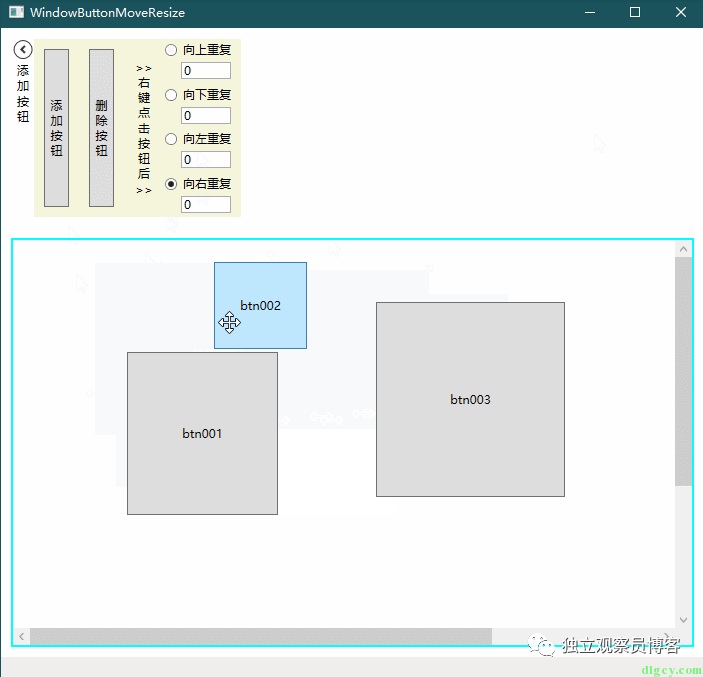Select the 向右重复 radio option
Screen dimensions: 703x677
tap(198, 184)
